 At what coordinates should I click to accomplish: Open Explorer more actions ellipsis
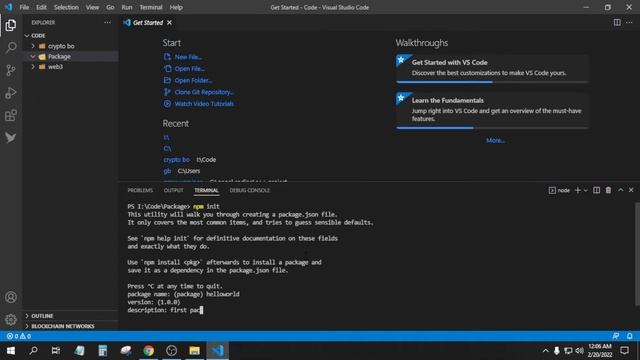(107, 22)
